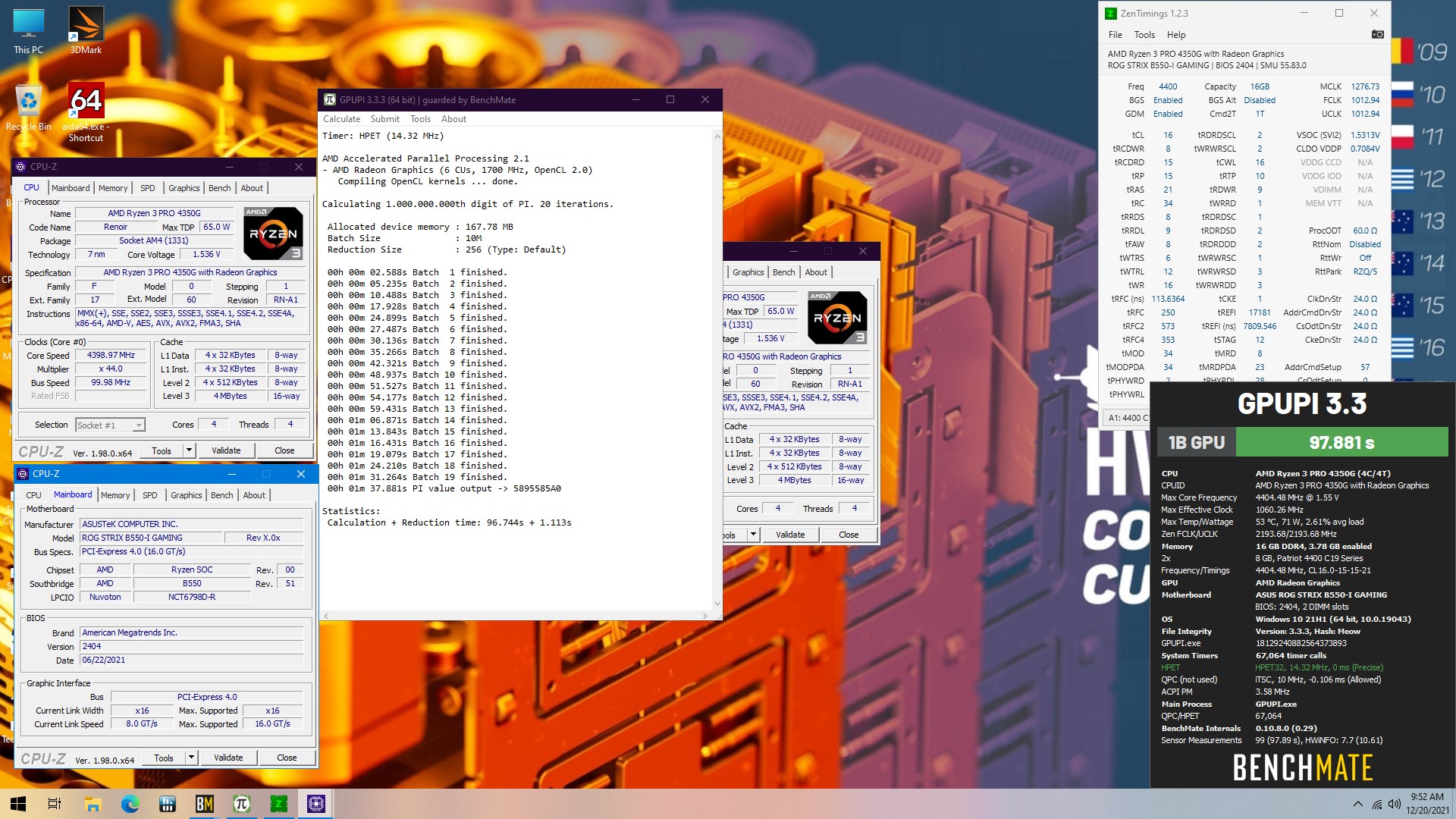Screen dimensions: 1456x819
Task: Click the PI value output line in GPUPI
Action: [x=444, y=488]
